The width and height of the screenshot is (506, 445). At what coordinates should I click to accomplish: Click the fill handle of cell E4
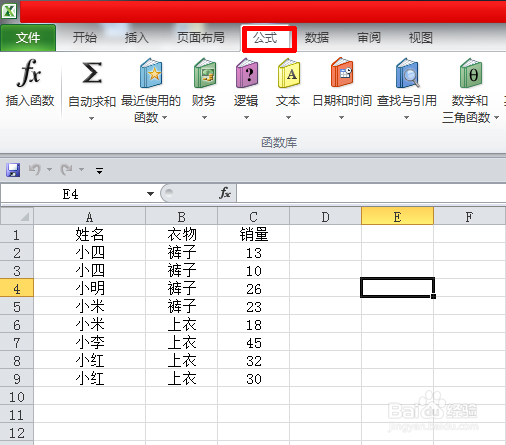tap(433, 296)
